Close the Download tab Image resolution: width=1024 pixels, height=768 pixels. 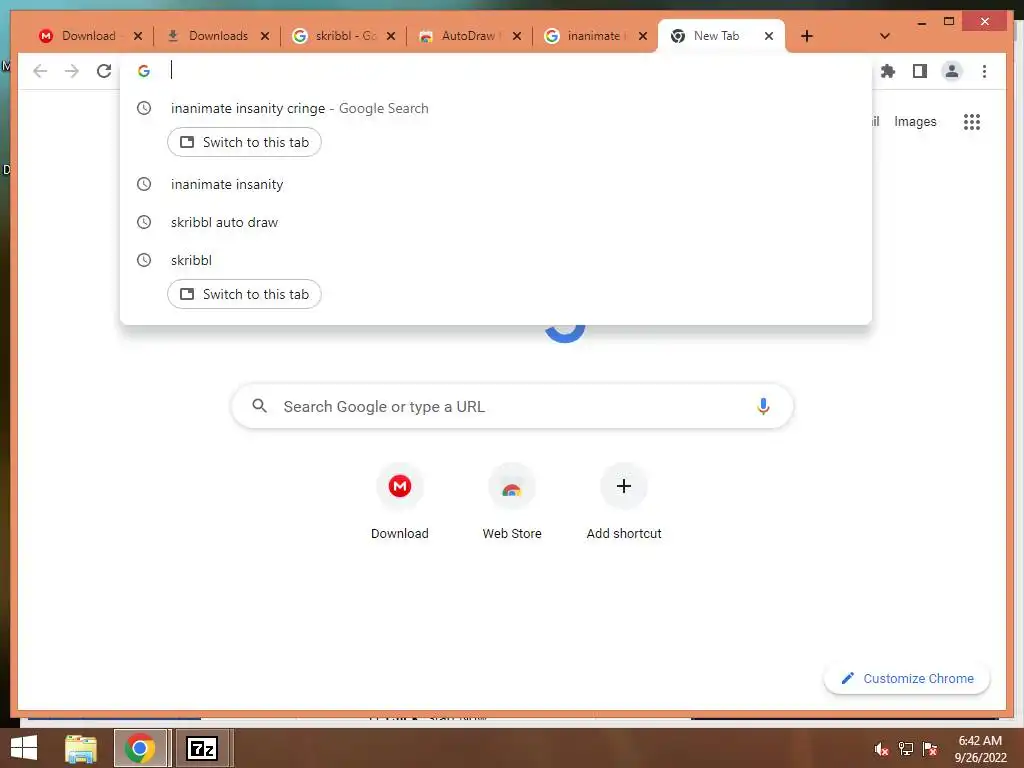138,36
